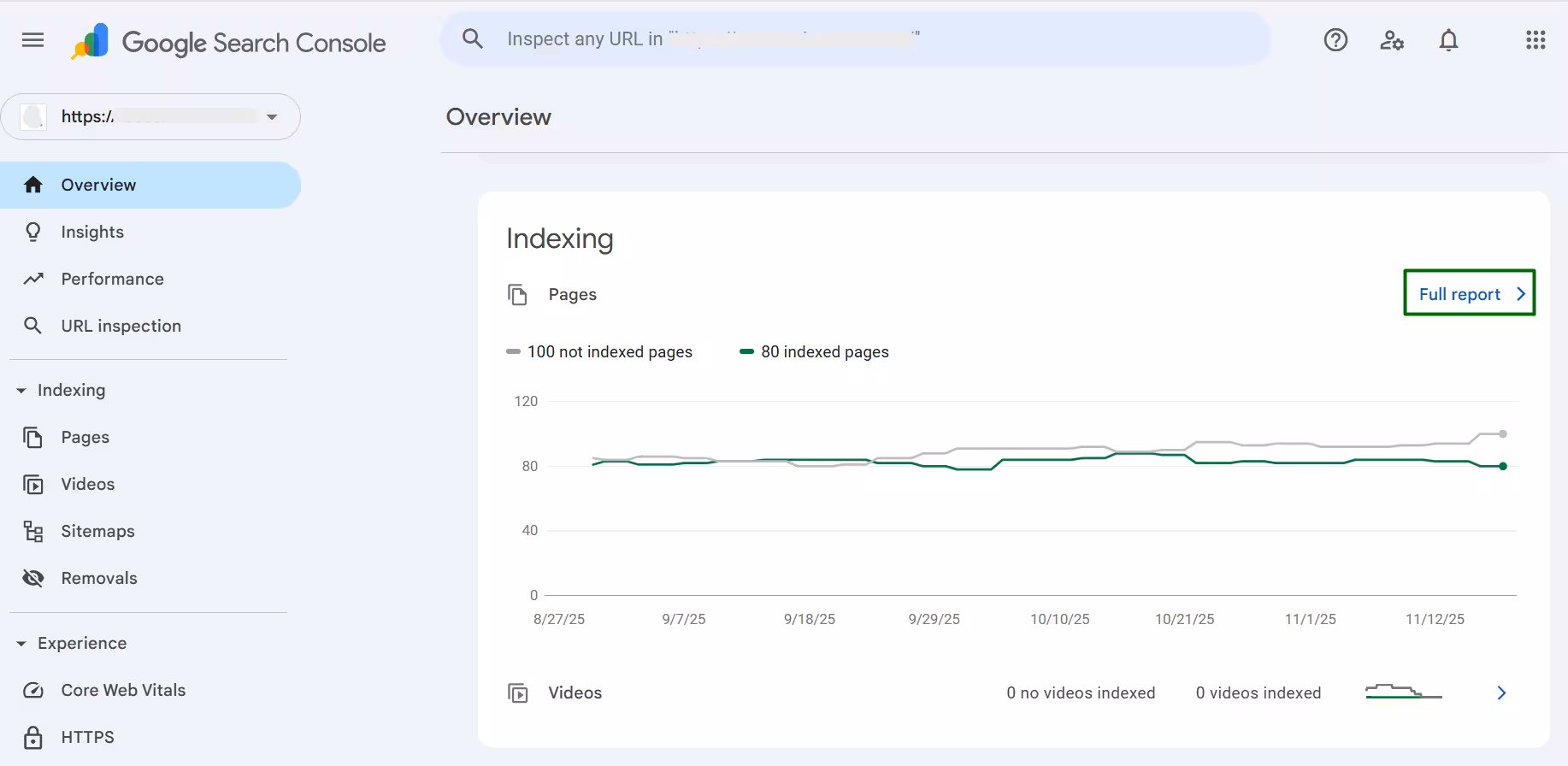1568x766 pixels.
Task: Click '80 indexed pages' text
Action: (825, 351)
